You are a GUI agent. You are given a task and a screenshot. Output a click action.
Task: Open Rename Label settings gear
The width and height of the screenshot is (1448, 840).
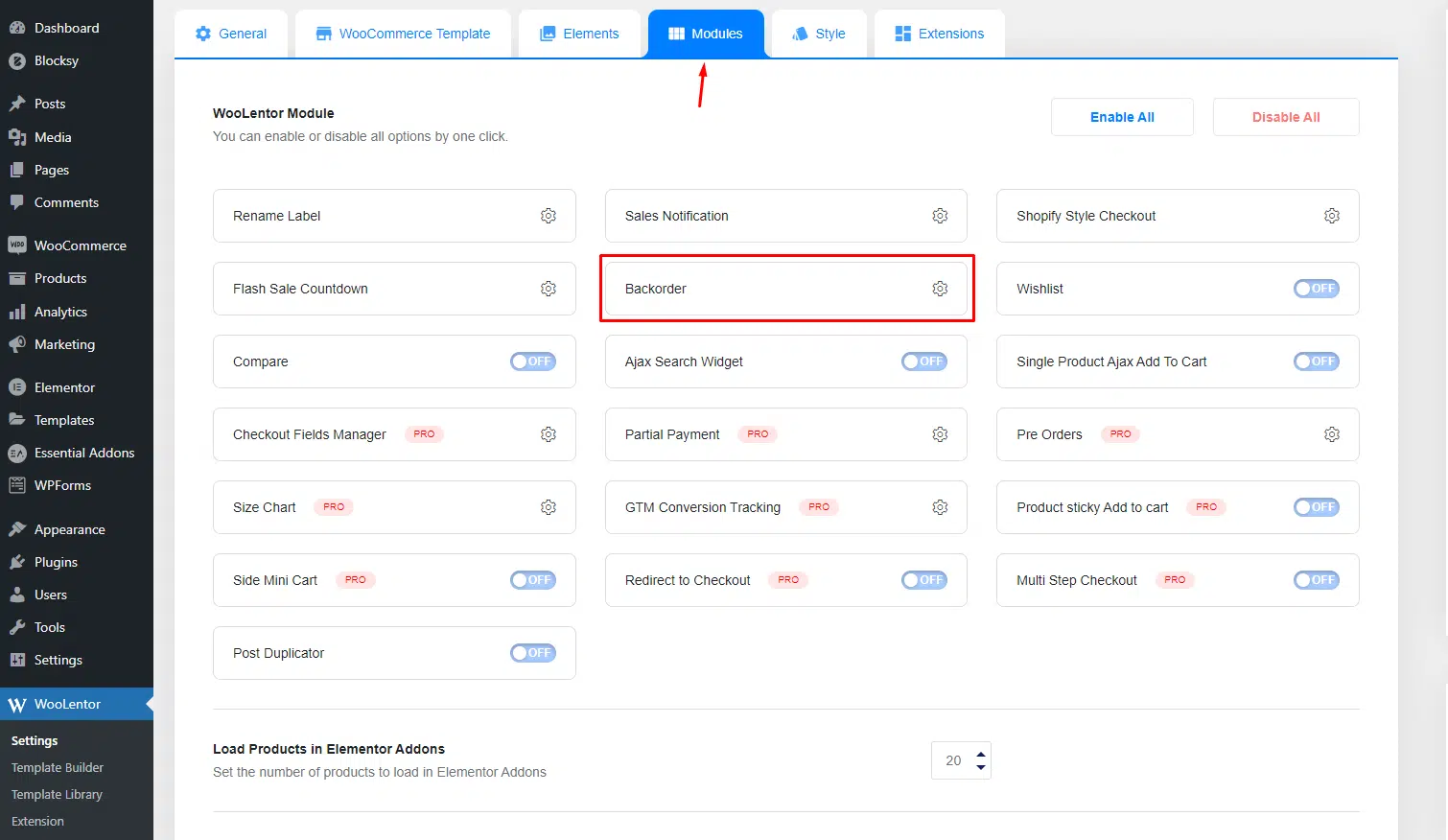[549, 216]
